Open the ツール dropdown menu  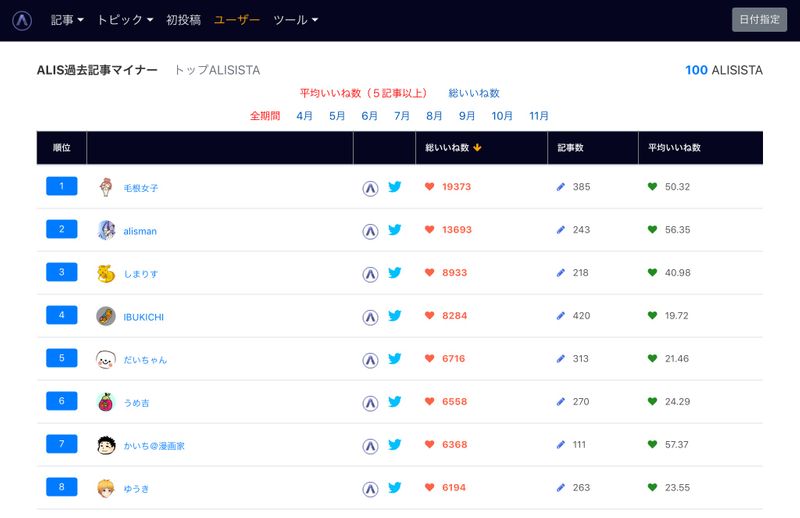pos(296,20)
